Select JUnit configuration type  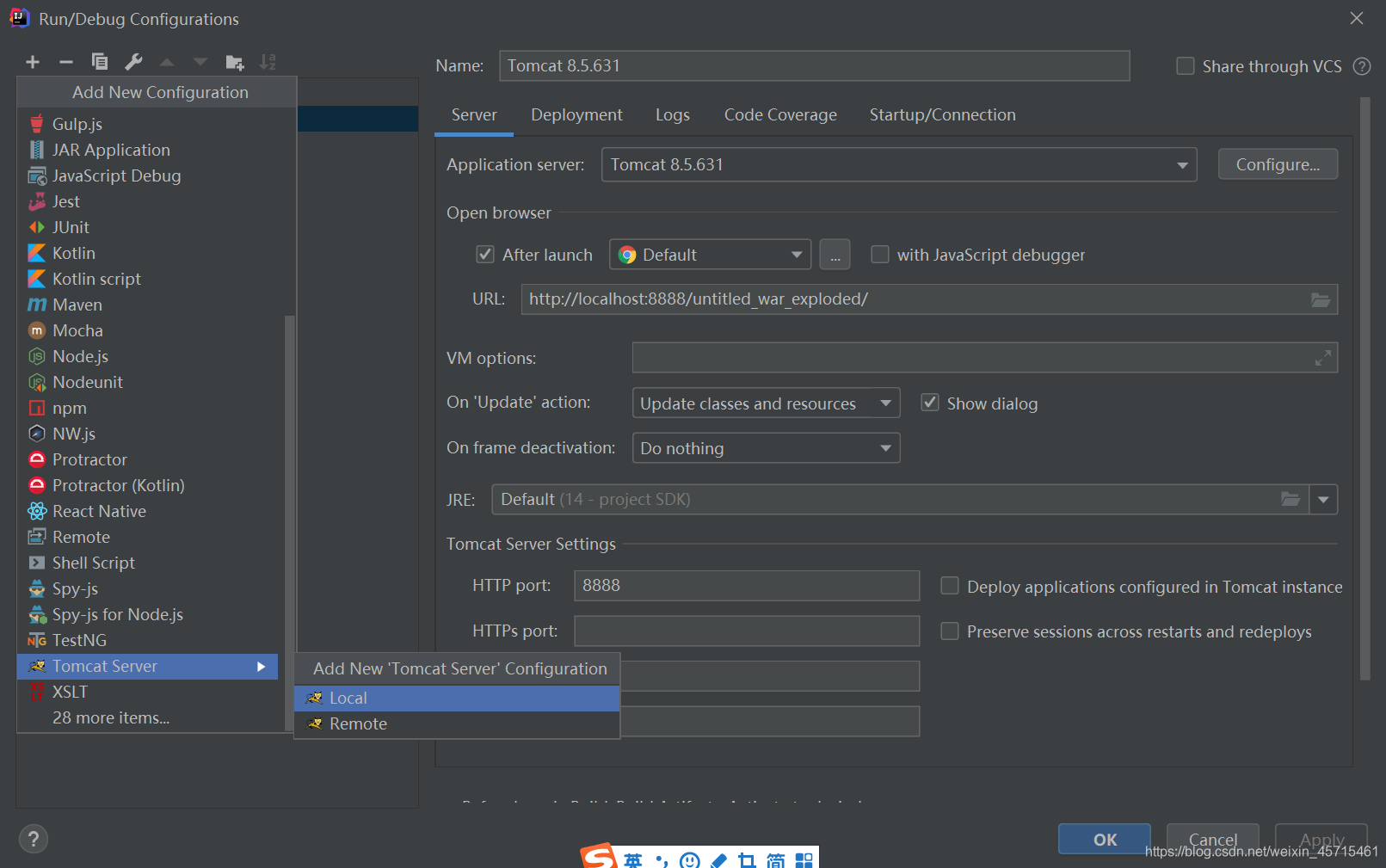pos(148,227)
